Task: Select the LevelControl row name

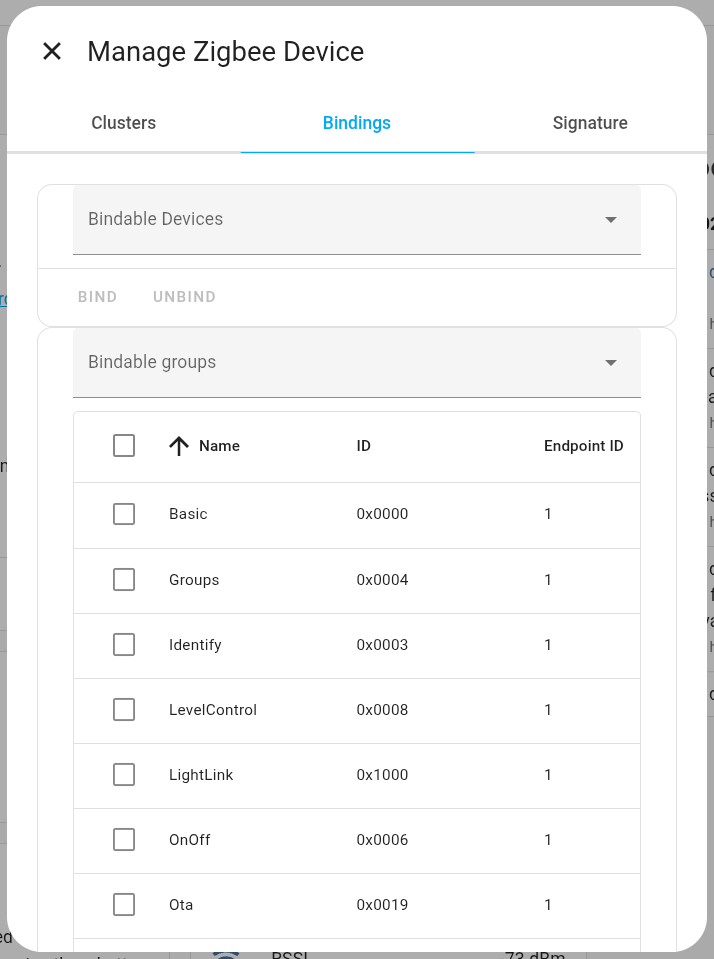Action: coord(213,710)
